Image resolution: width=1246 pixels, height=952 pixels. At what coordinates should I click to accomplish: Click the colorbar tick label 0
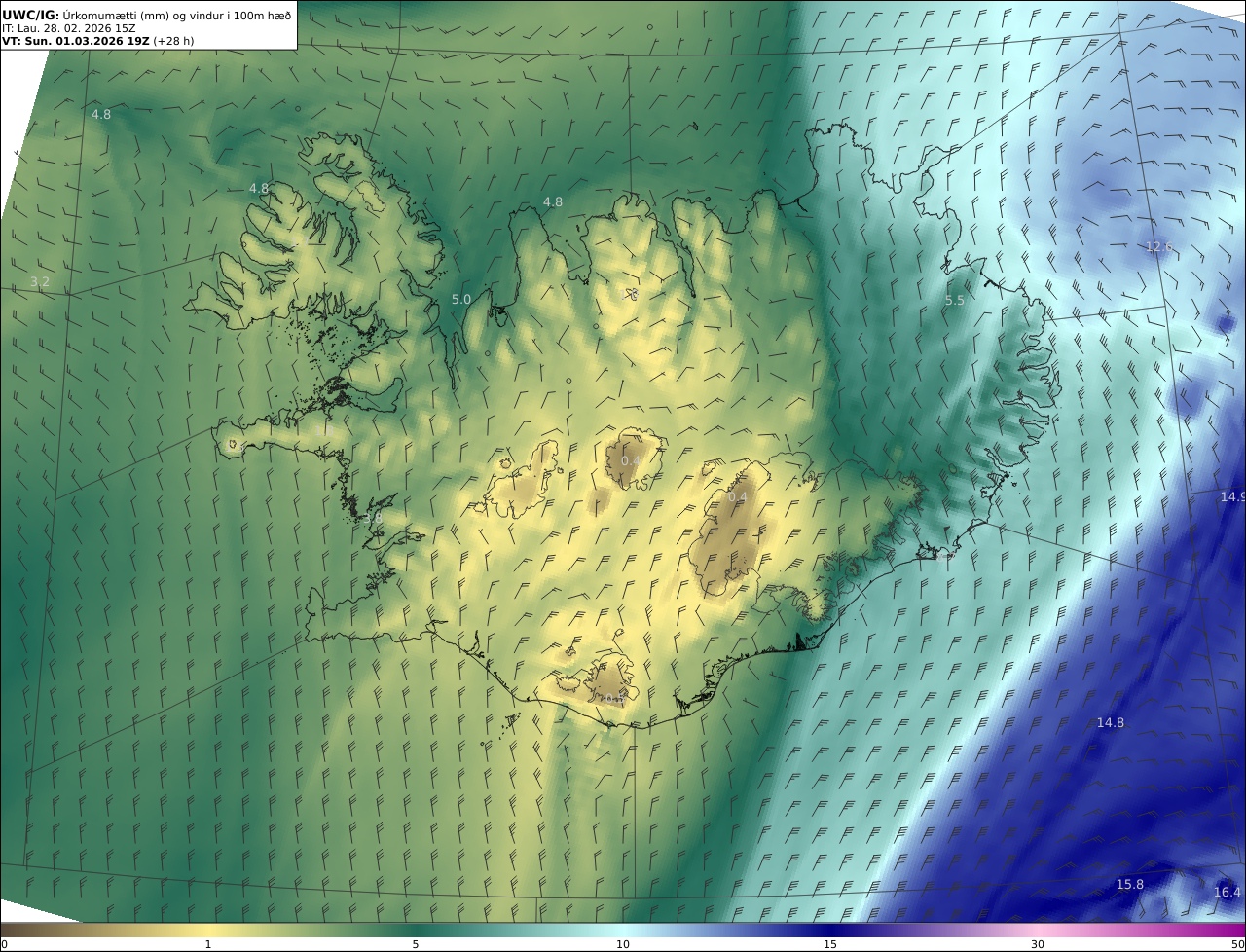(4, 944)
